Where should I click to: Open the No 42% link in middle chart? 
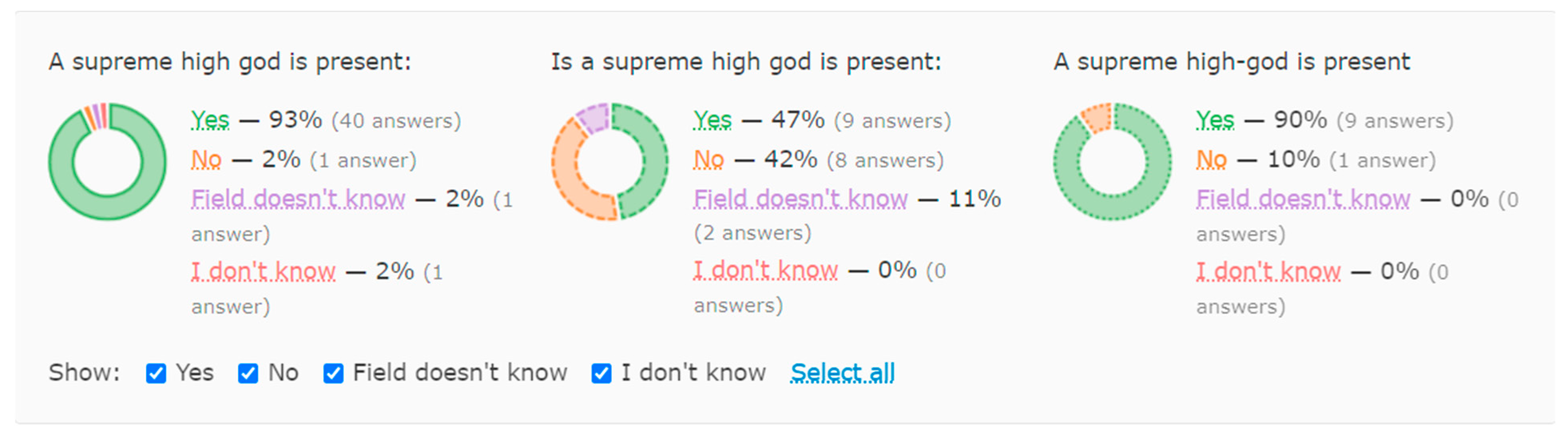pos(709,160)
